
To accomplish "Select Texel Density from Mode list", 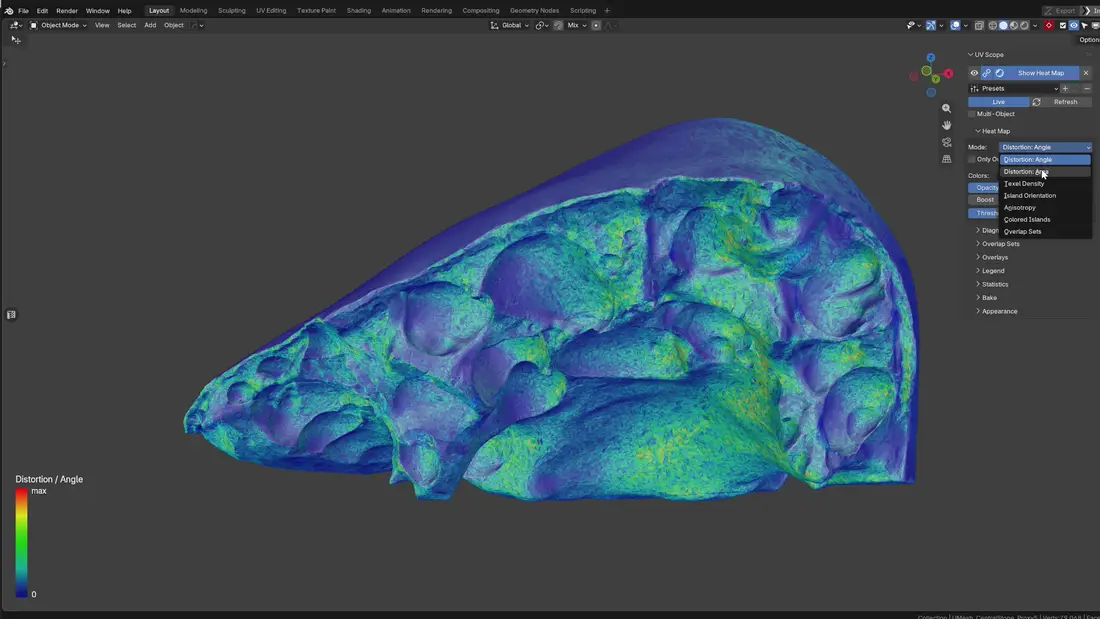I will [x=1045, y=184].
